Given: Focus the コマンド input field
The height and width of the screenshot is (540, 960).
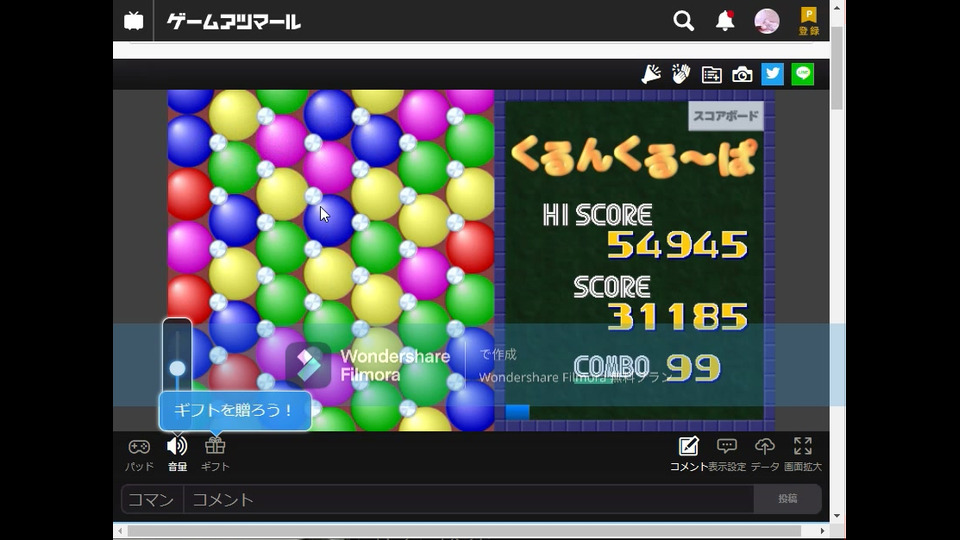Looking at the screenshot, I should click(x=152, y=500).
